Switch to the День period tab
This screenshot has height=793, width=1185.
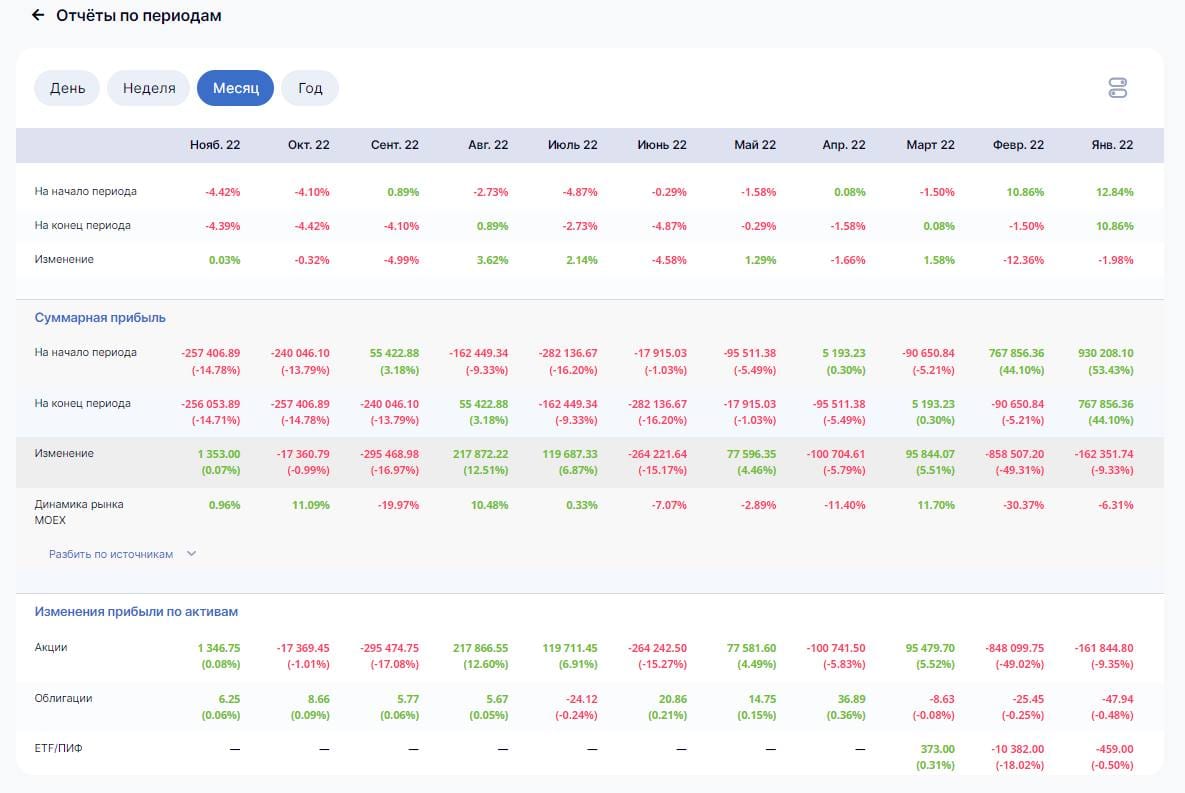[68, 88]
